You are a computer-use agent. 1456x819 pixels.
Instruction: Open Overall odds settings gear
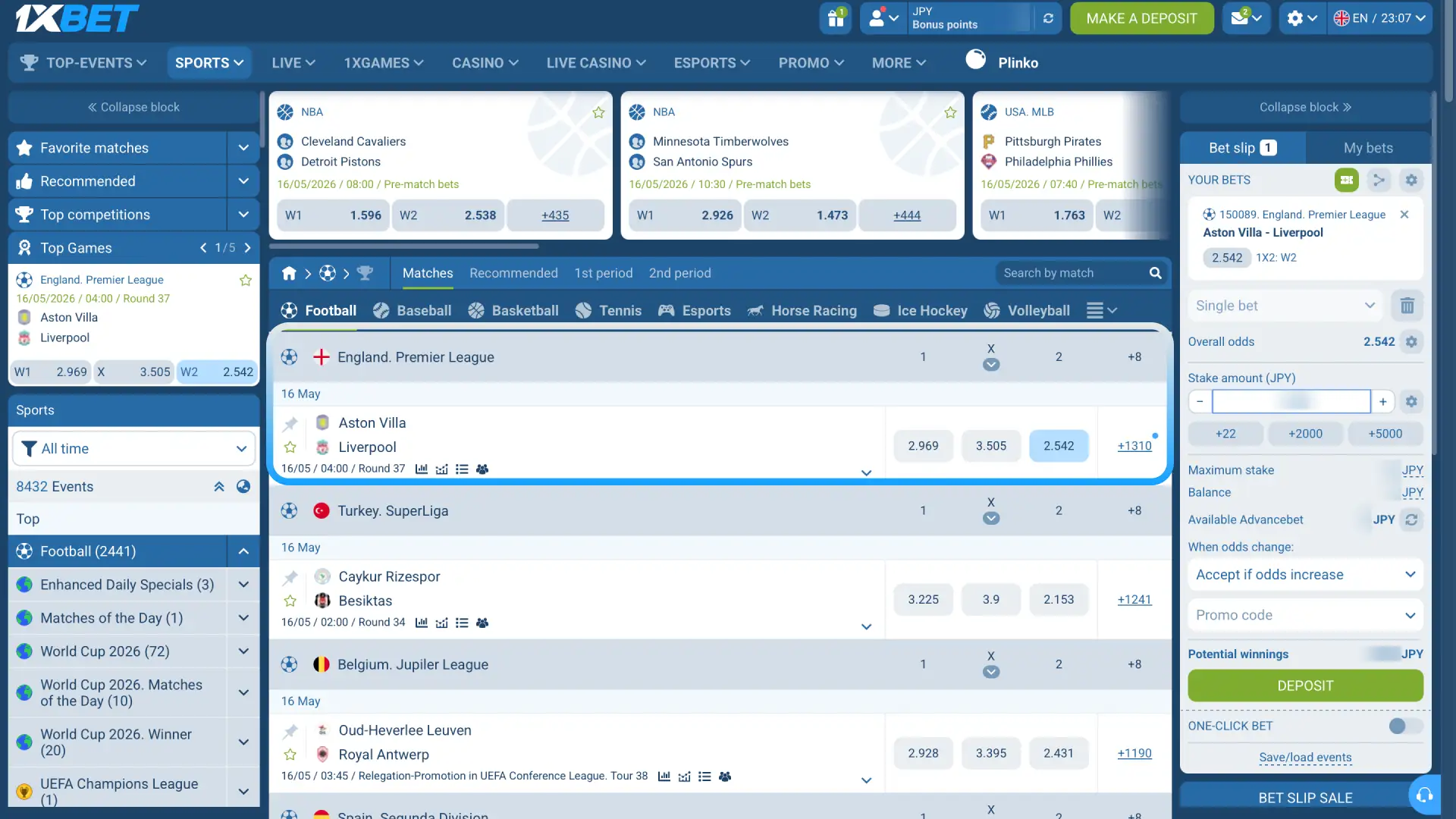coord(1411,341)
